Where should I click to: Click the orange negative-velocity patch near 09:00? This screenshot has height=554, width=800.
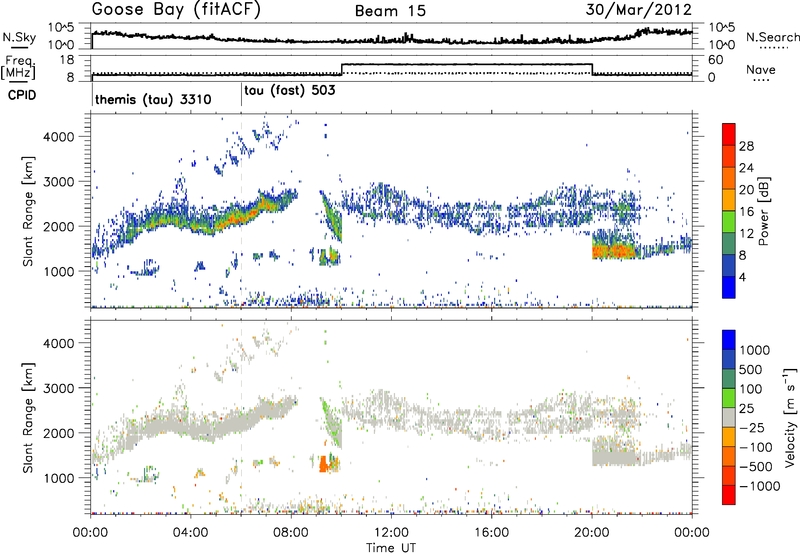click(323, 464)
